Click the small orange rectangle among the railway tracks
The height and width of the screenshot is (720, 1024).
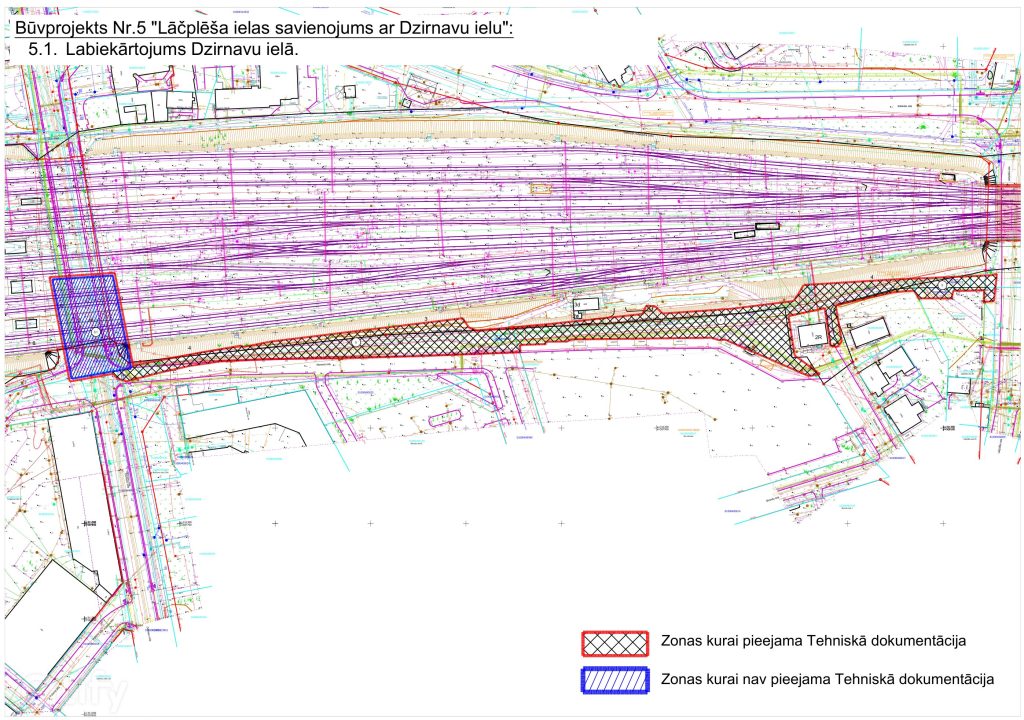540,187
